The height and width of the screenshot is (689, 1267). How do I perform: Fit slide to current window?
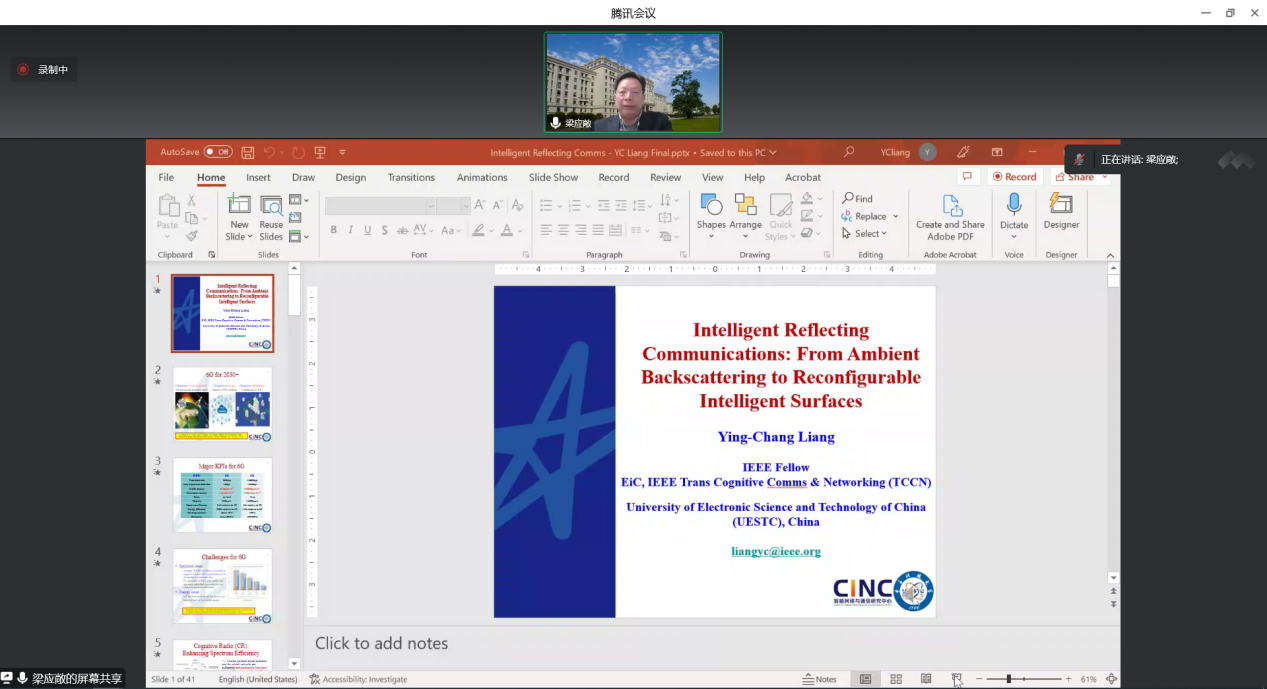(1111, 679)
